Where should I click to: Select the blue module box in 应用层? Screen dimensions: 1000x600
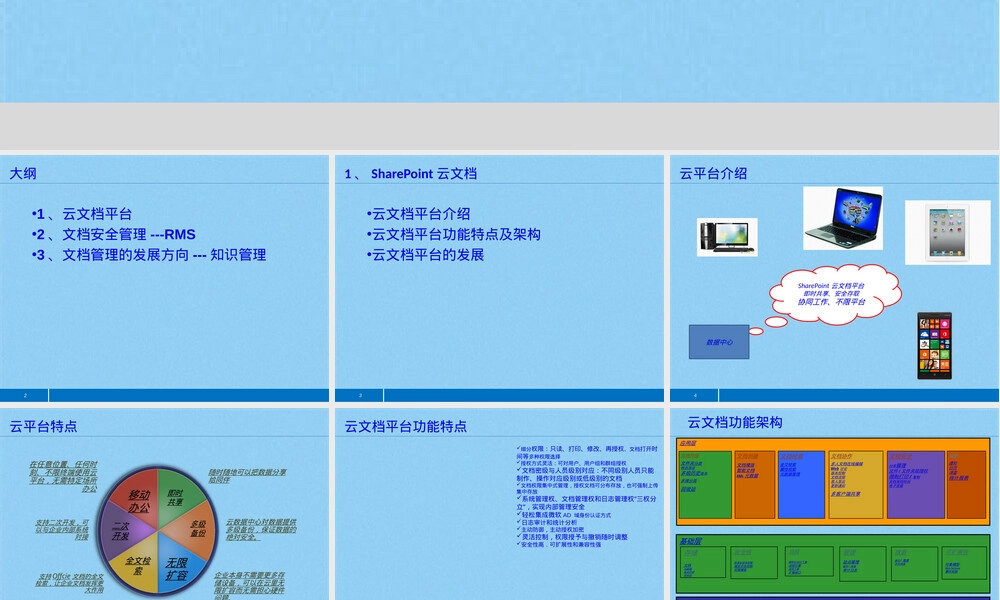tap(802, 485)
